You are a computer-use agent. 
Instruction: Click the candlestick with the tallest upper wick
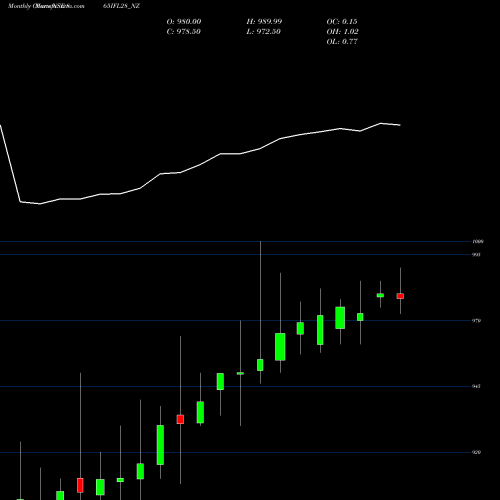coord(260,365)
